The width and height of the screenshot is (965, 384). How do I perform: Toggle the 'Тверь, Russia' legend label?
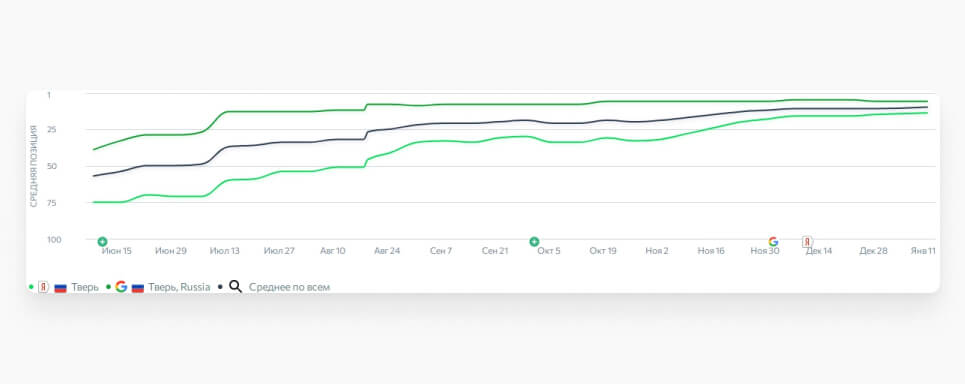[x=179, y=287]
